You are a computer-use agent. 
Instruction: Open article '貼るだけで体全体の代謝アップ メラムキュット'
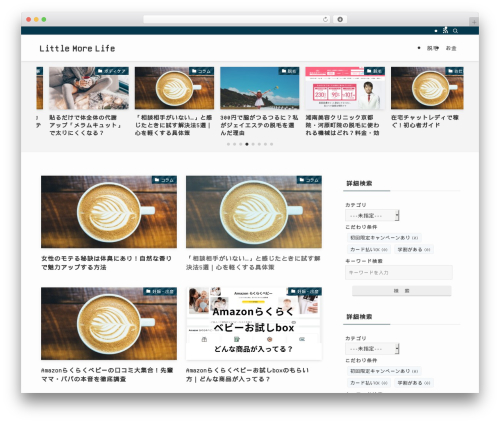[x=85, y=125]
